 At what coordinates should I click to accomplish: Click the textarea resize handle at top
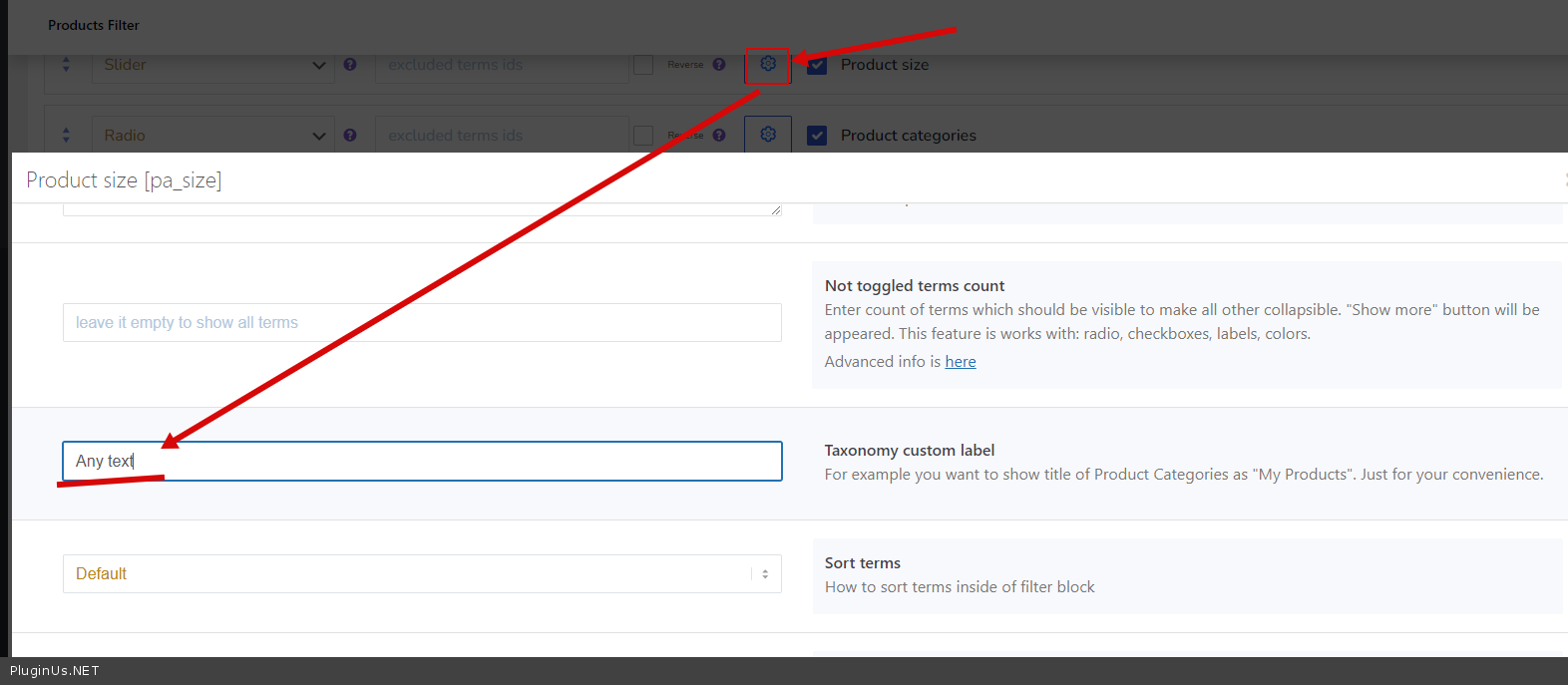point(775,210)
